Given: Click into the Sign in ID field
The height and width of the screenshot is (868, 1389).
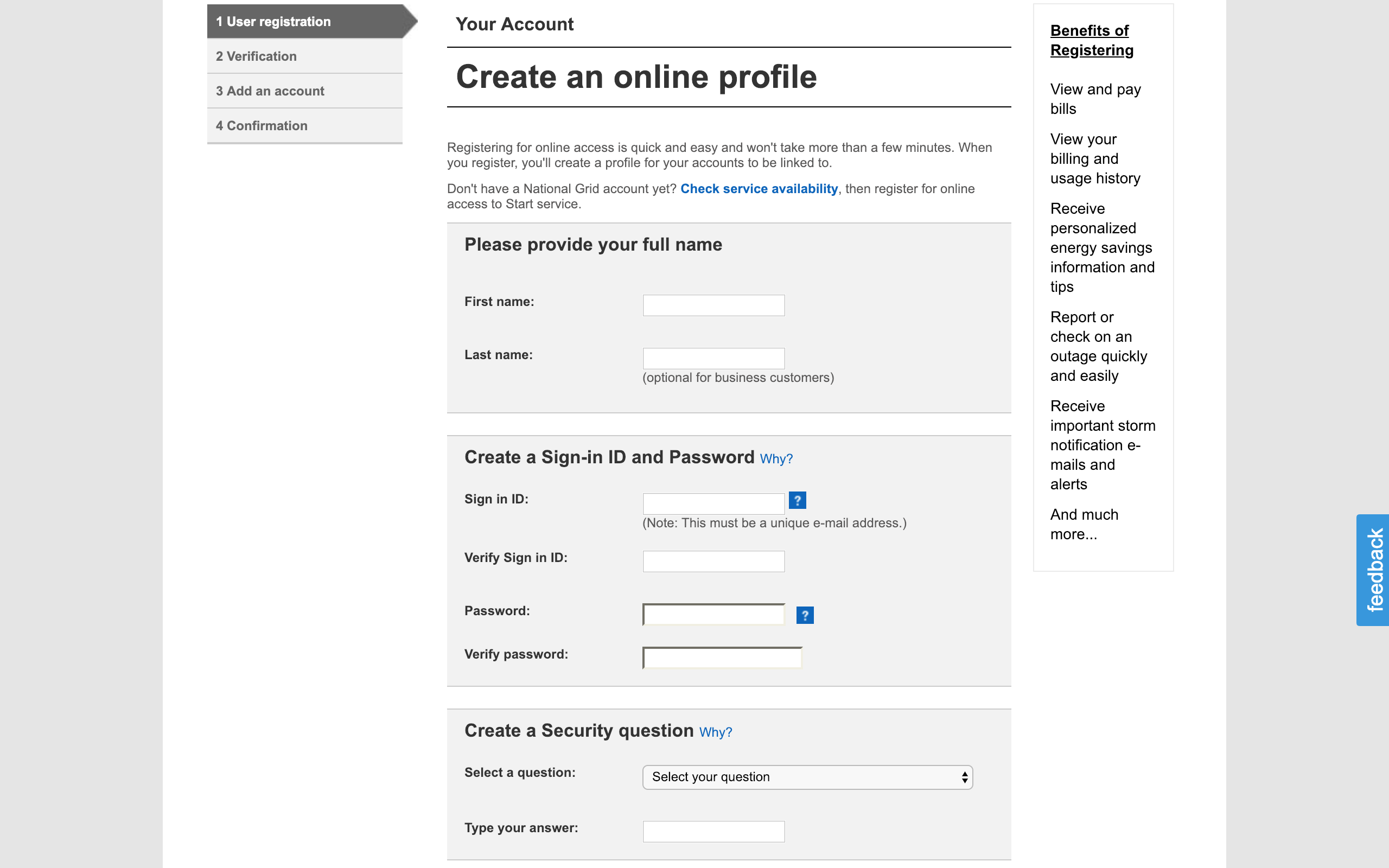Looking at the screenshot, I should click(x=713, y=503).
